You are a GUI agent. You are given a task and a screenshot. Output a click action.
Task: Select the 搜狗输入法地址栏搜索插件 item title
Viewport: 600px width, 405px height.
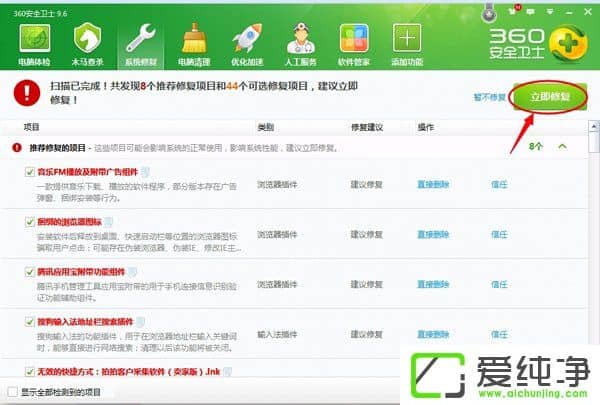point(85,322)
